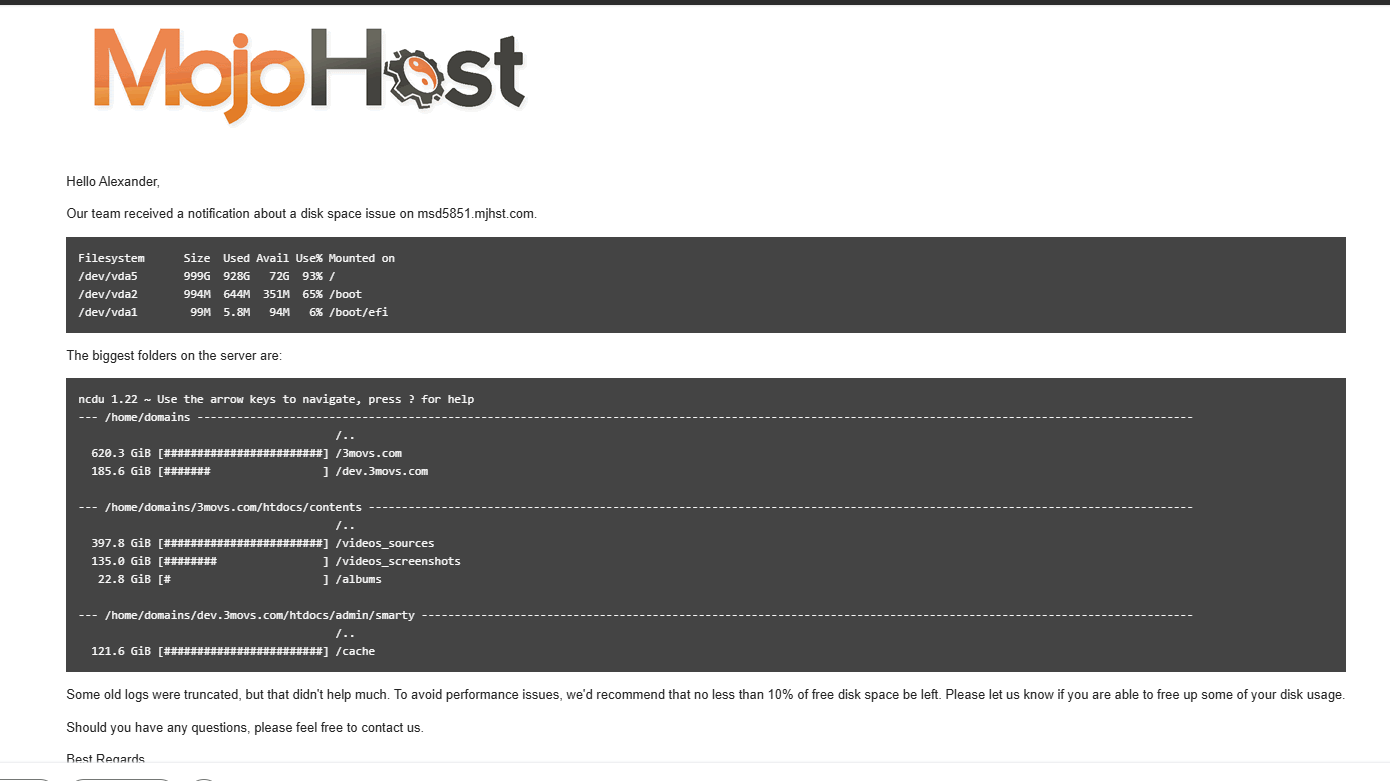Click the 397.8 GiB size
This screenshot has width=1390, height=781.
[121, 543]
